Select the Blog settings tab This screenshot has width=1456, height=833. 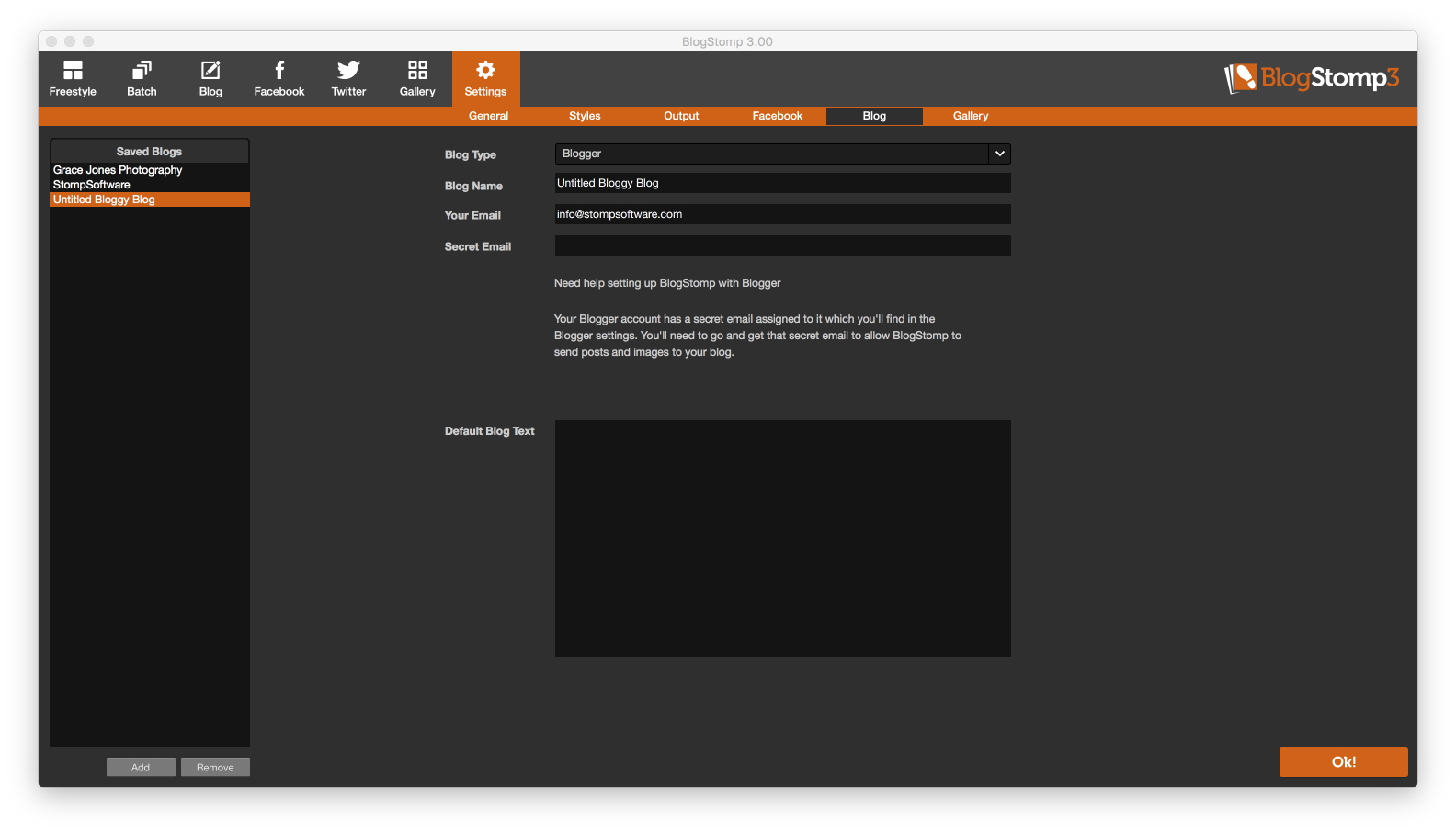tap(874, 116)
